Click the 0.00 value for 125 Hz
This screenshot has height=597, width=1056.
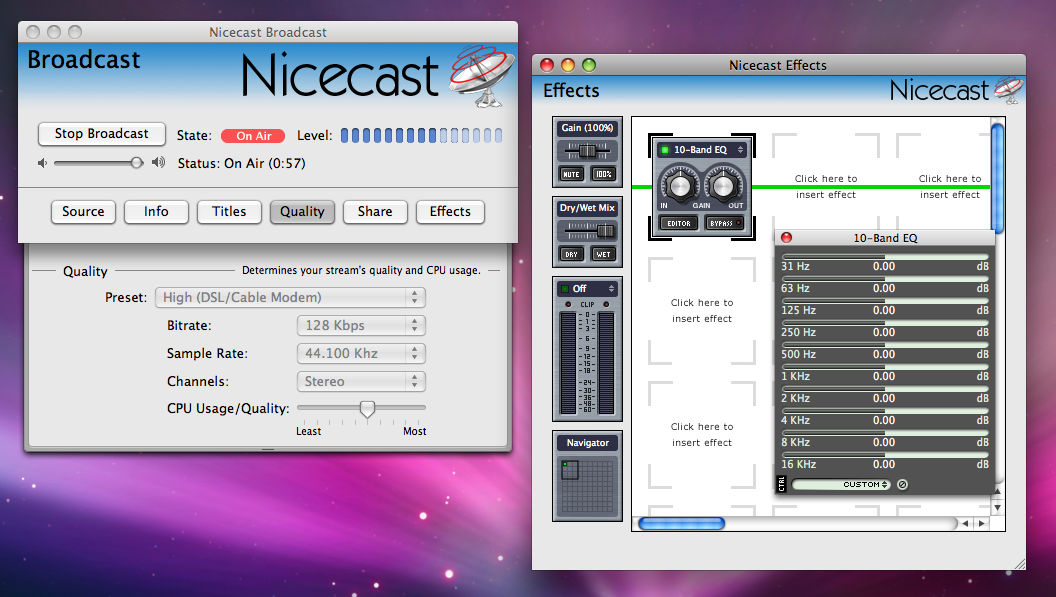click(x=884, y=311)
